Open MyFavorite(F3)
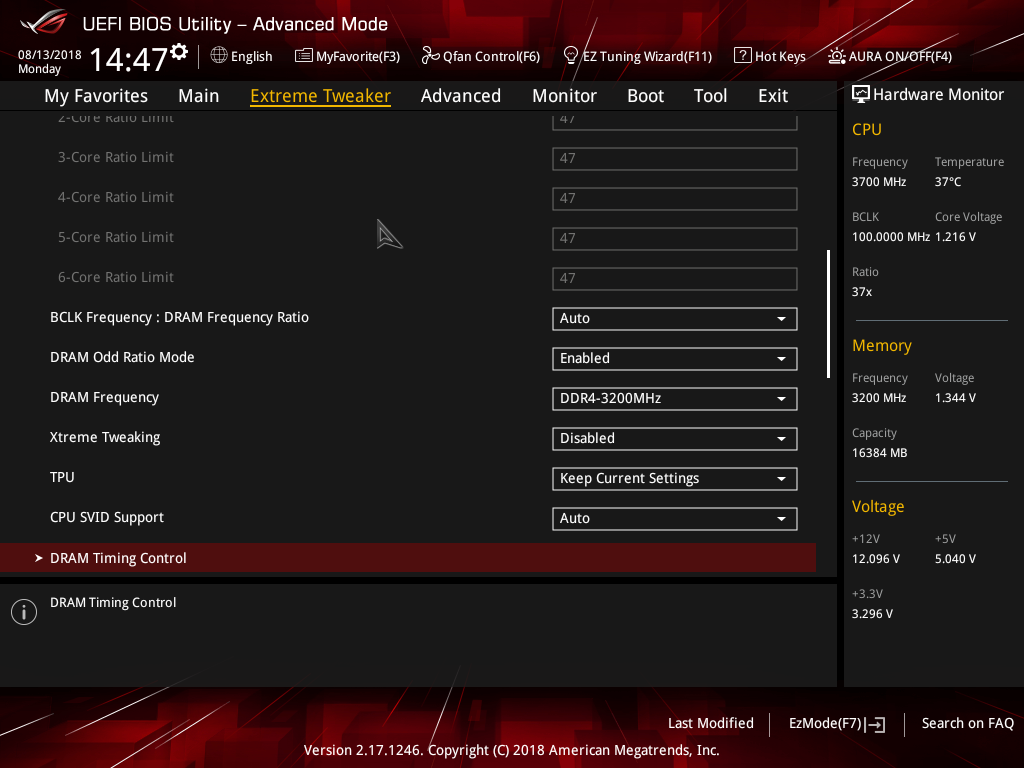The image size is (1024, 768). 347,56
